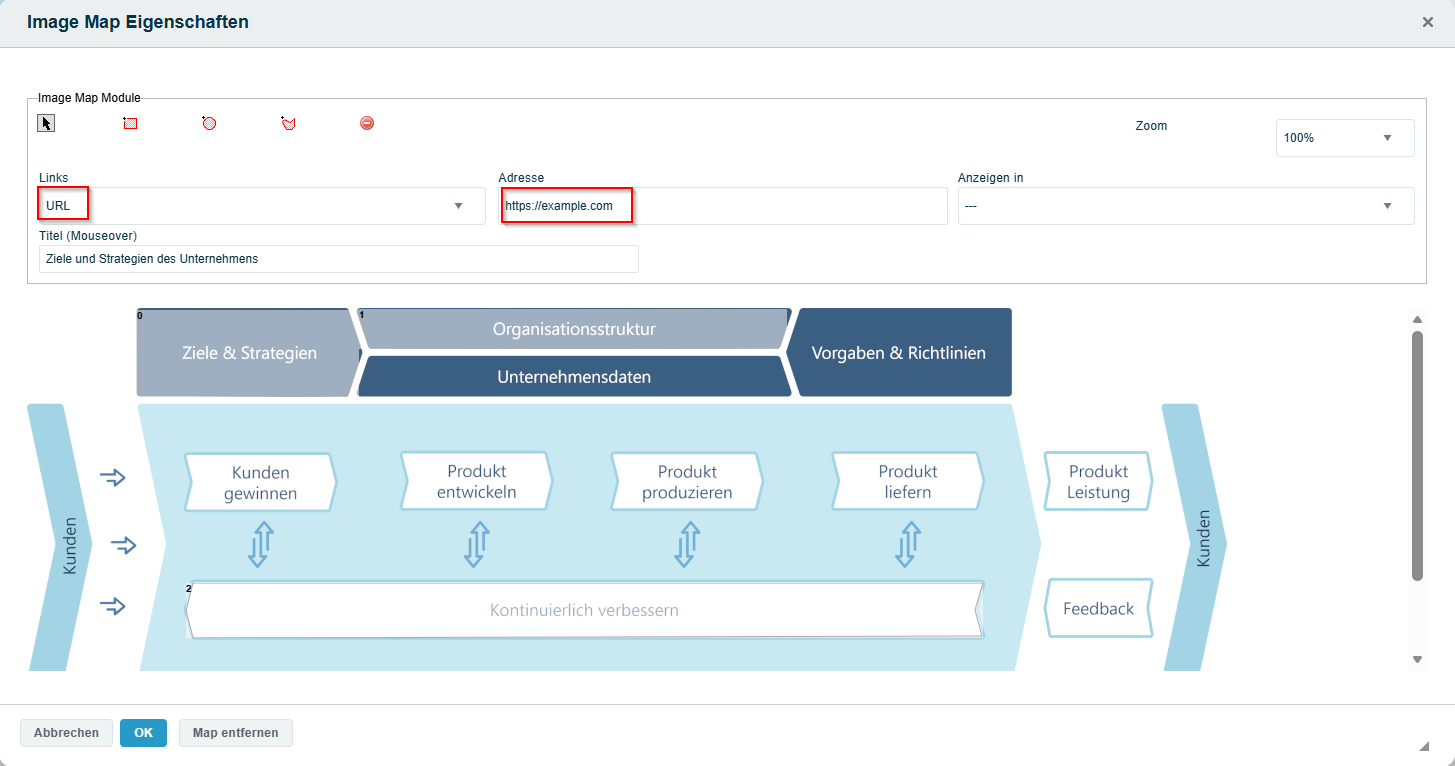
Task: Close the Image Map Eigenschaften dialog
Action: tap(1428, 22)
